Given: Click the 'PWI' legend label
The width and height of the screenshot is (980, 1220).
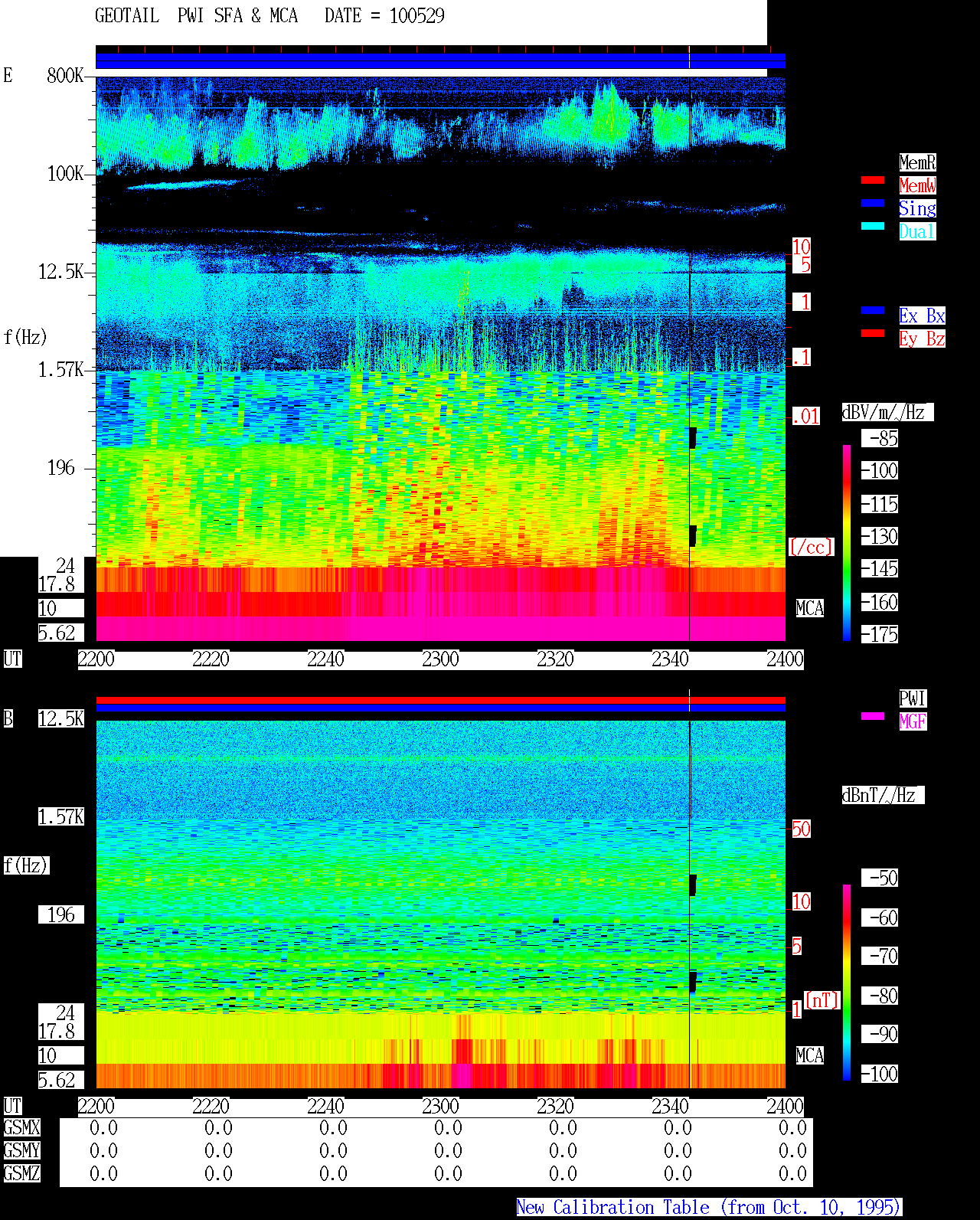Looking at the screenshot, I should pos(913,698).
